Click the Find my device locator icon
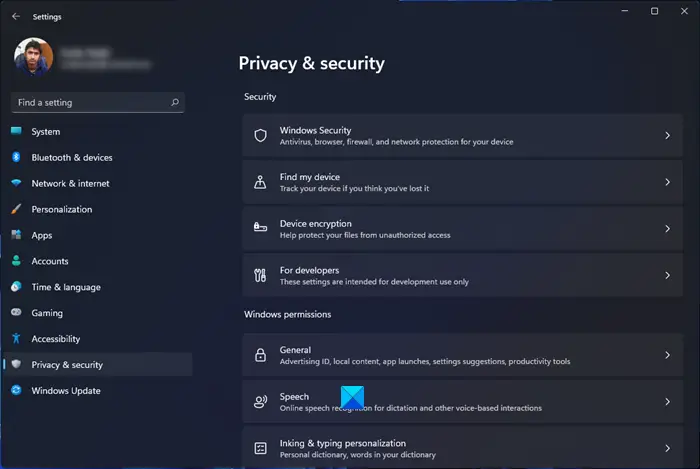Viewport: 700px width, 469px height. click(x=260, y=182)
